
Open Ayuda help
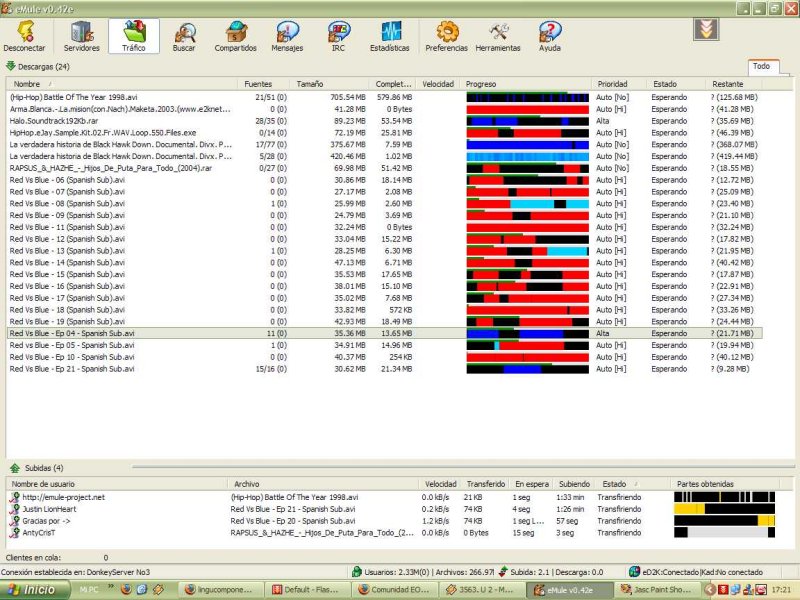[549, 36]
